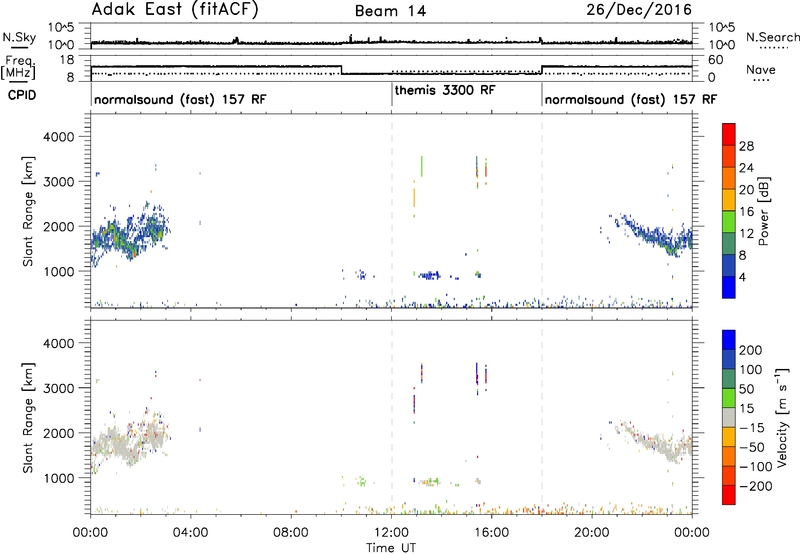Click the blue bottom of the power color bar
Viewport: 800px width, 554px height.
[x=729, y=287]
